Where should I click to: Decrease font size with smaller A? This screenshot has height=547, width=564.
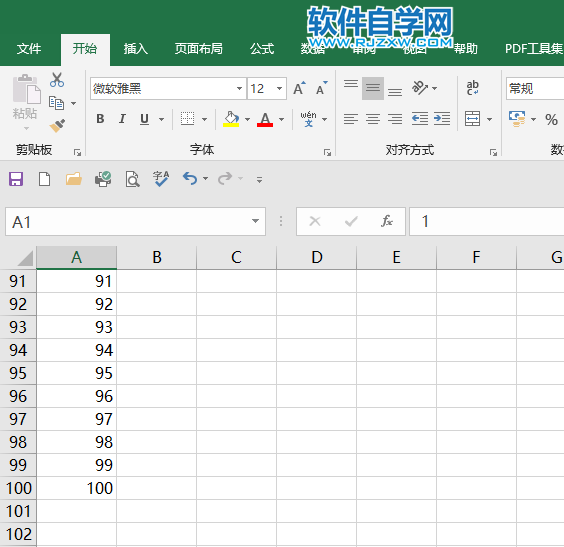[x=321, y=88]
